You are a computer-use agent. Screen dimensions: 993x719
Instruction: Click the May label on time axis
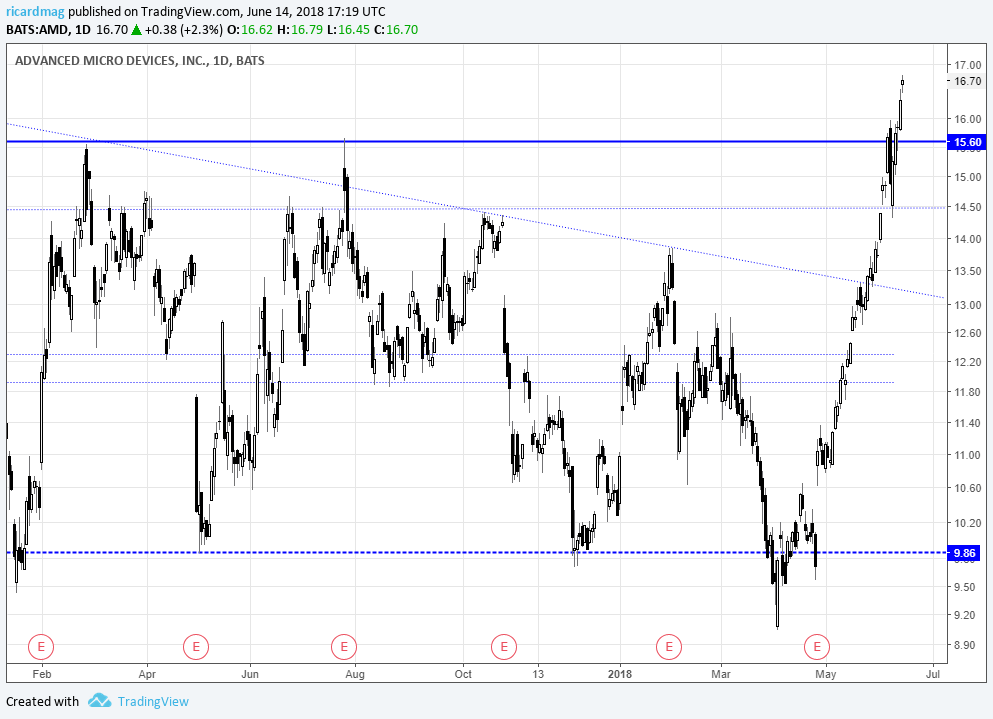tap(826, 674)
